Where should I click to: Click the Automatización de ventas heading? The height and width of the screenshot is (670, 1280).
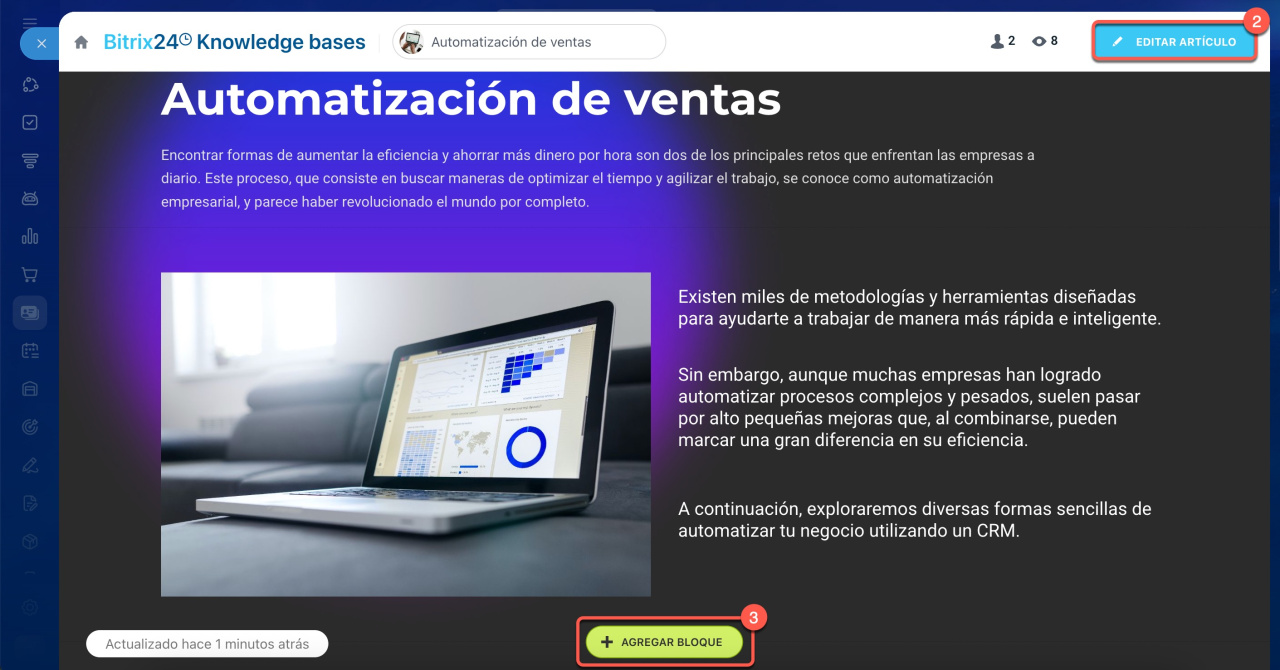click(470, 100)
